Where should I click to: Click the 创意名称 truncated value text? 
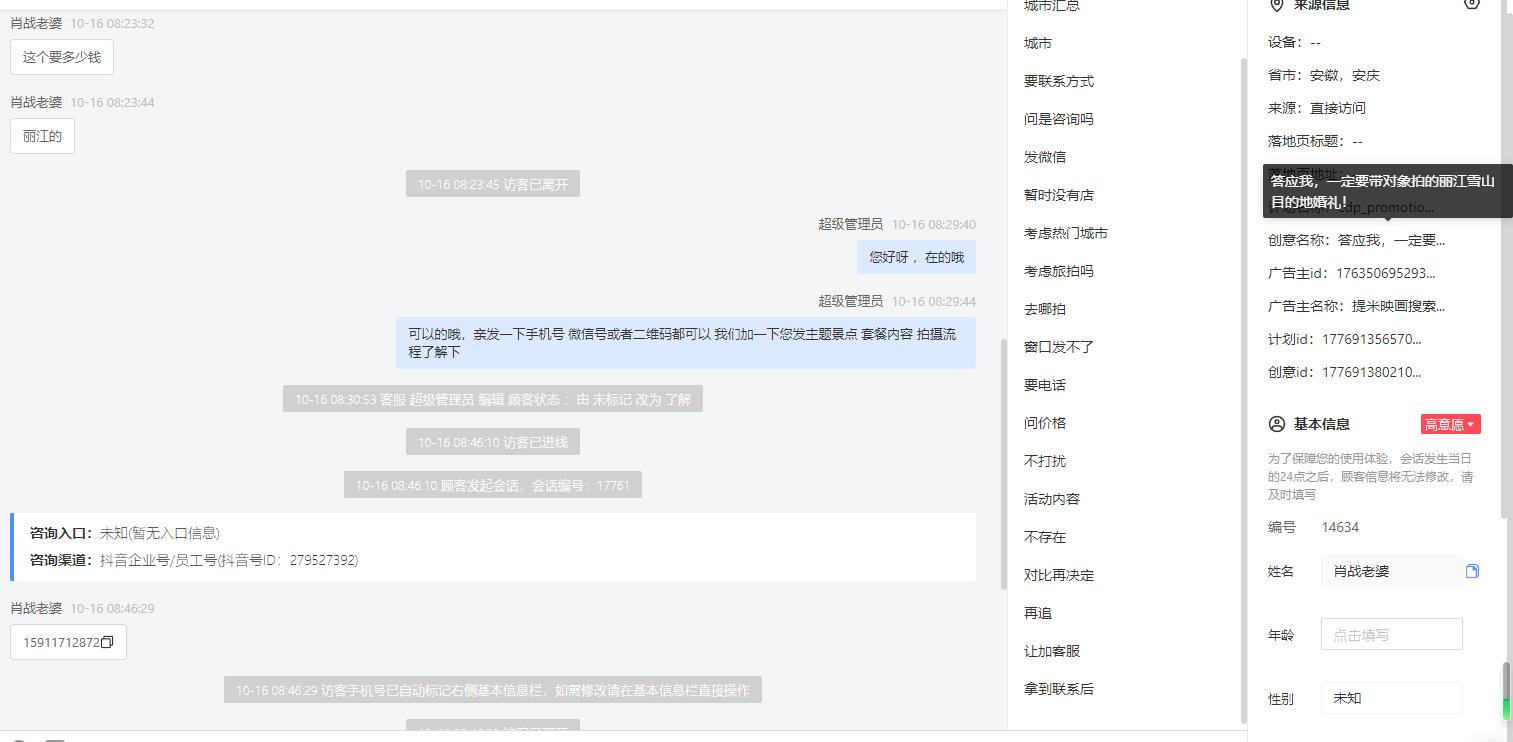pyautogui.click(x=1391, y=240)
